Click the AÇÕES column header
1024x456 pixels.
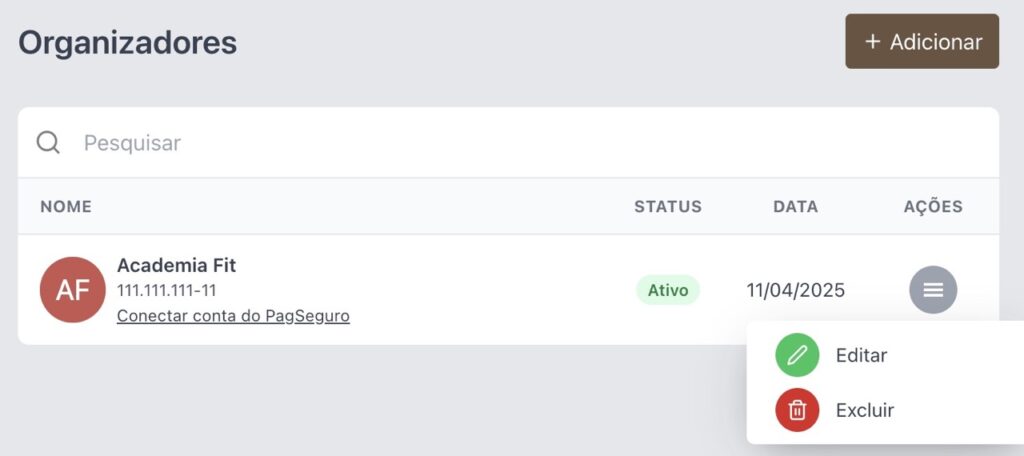pyautogui.click(x=933, y=206)
